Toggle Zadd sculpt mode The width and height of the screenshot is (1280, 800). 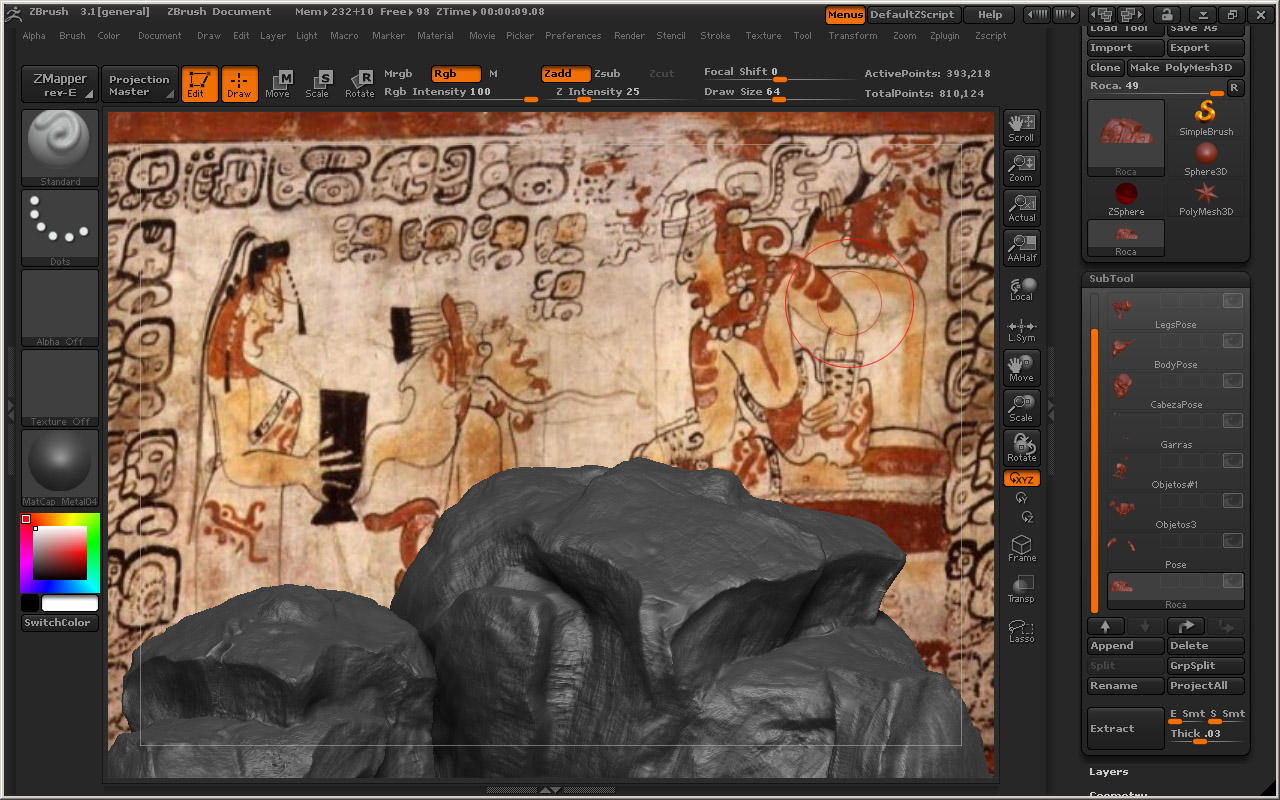tap(566, 74)
